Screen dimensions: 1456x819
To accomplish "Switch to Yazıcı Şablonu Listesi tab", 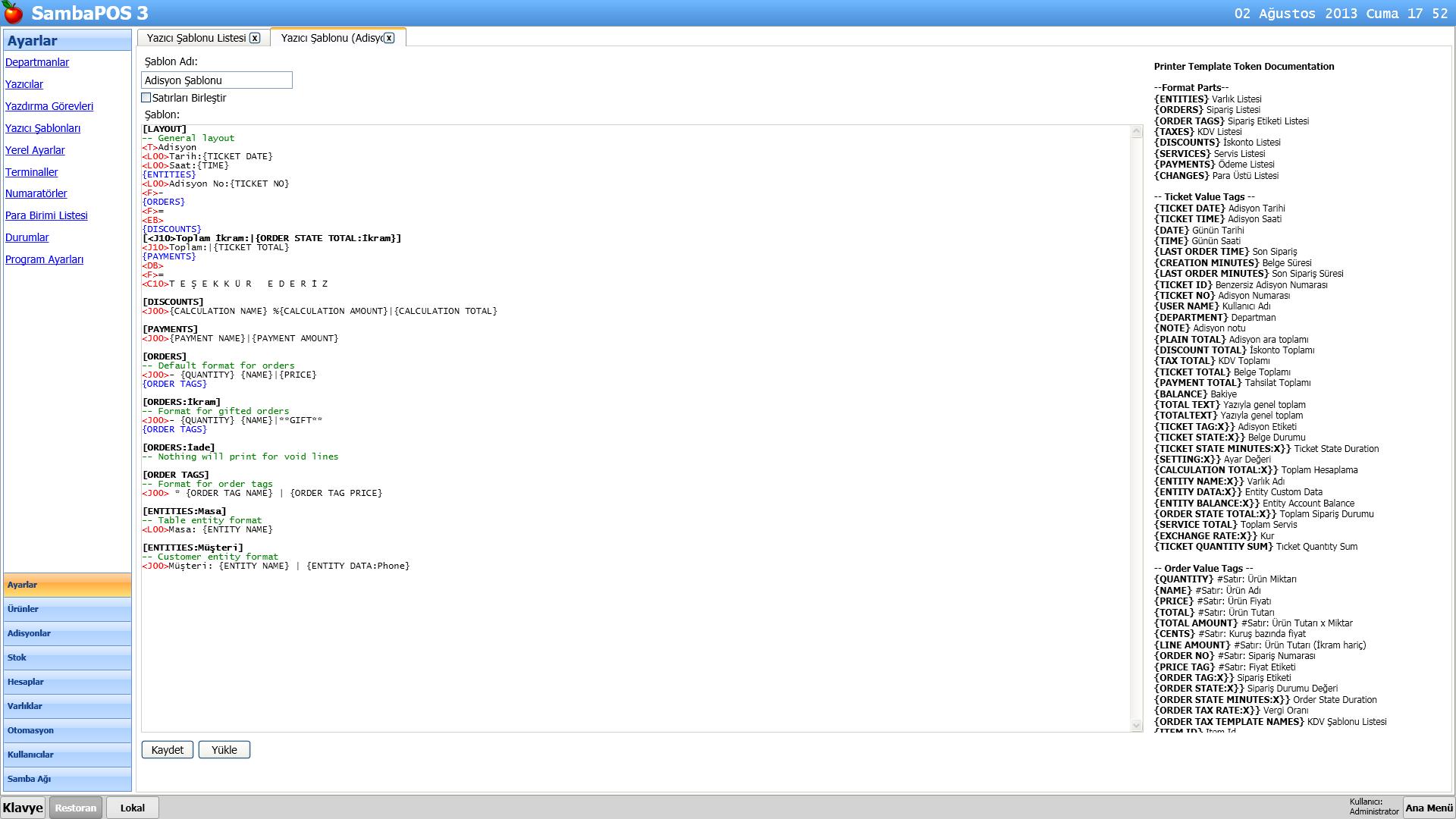I will [196, 38].
